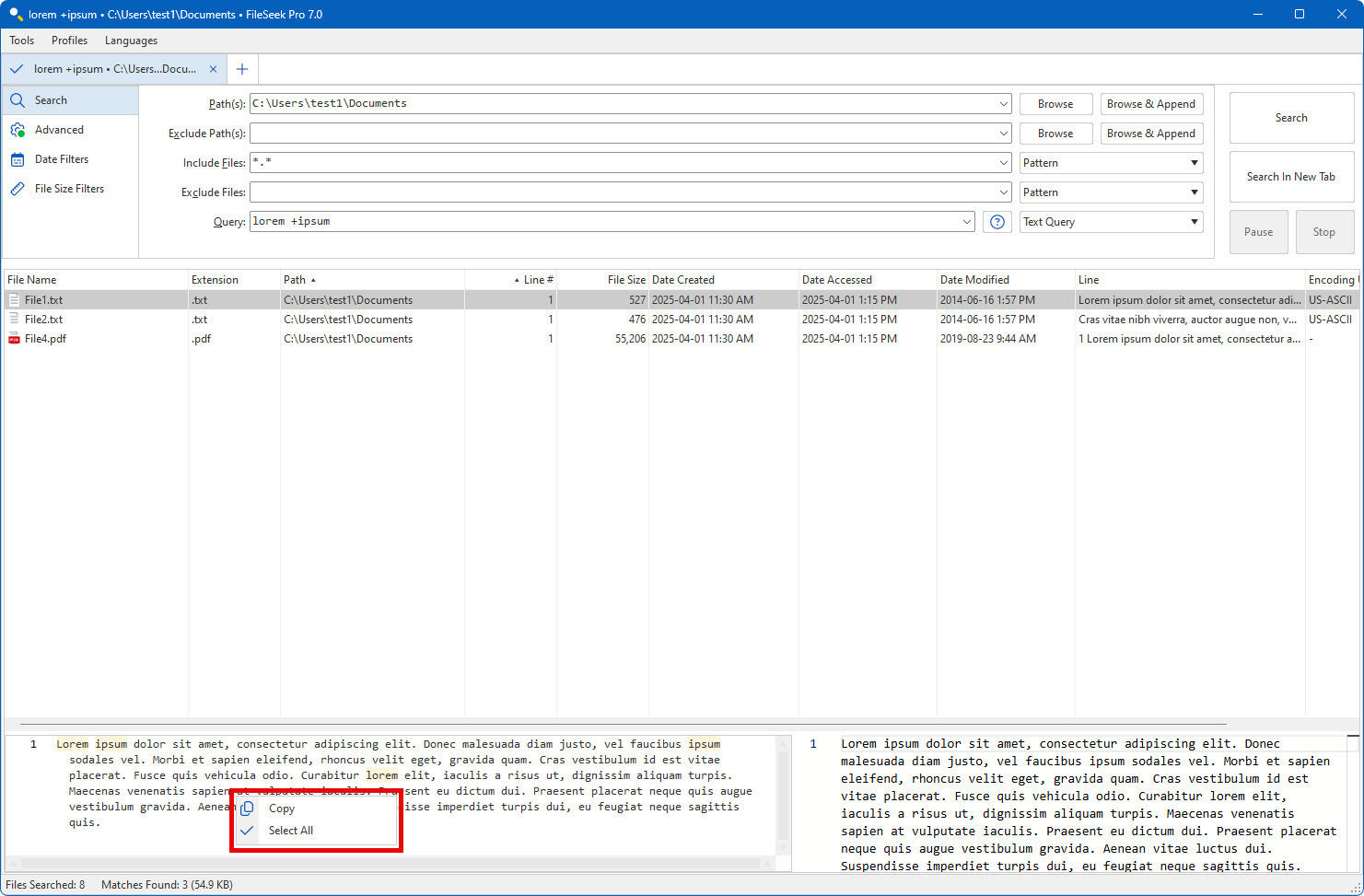
Task: Expand the Path(s) dropdown arrow
Action: coord(1003,104)
